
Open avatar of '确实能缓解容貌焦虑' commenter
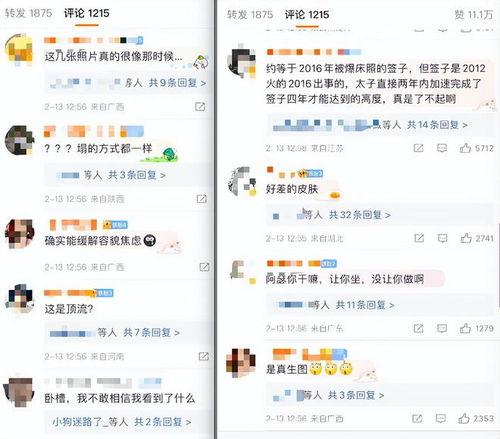[20, 234]
